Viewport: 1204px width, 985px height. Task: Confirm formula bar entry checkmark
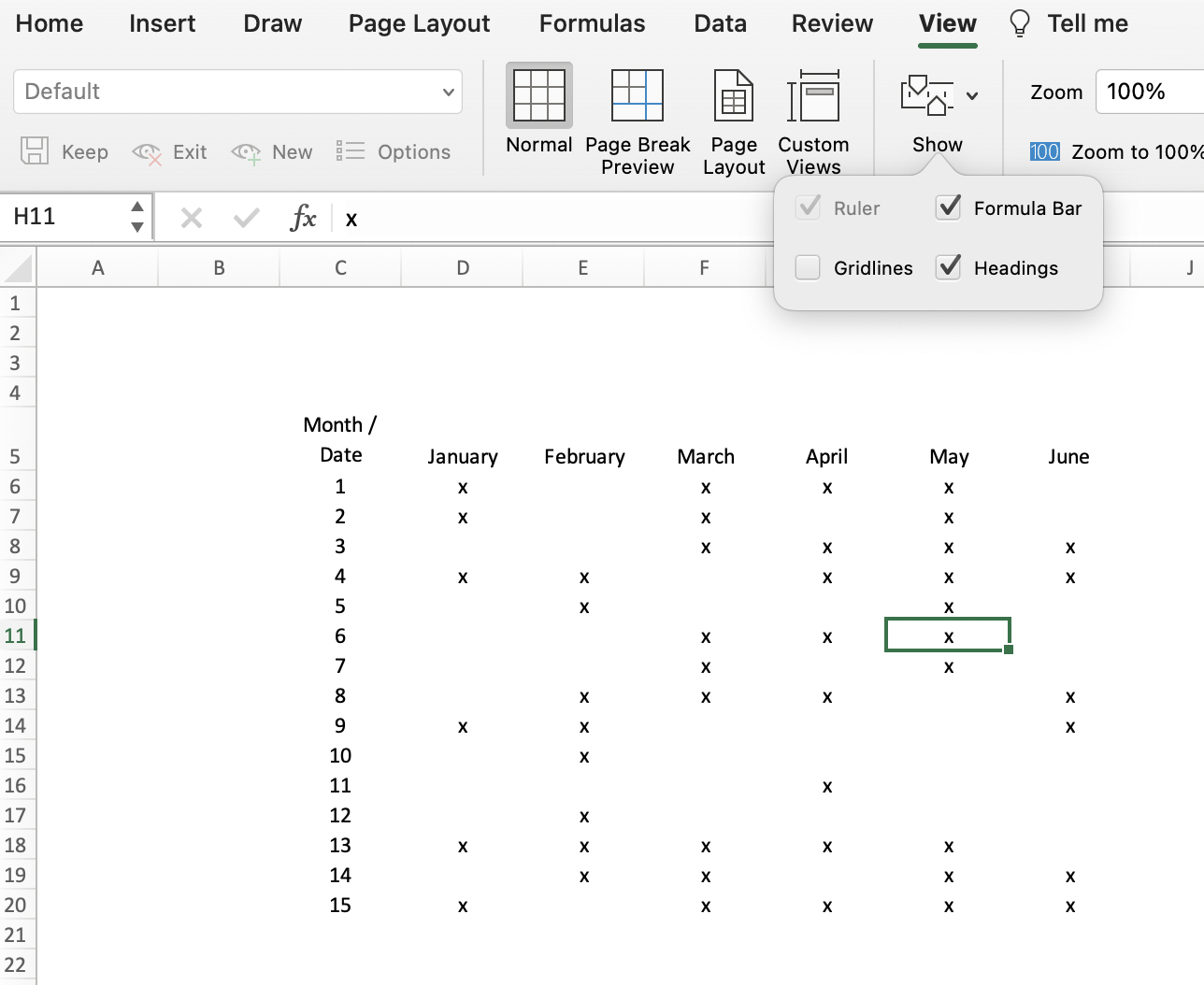coord(247,218)
